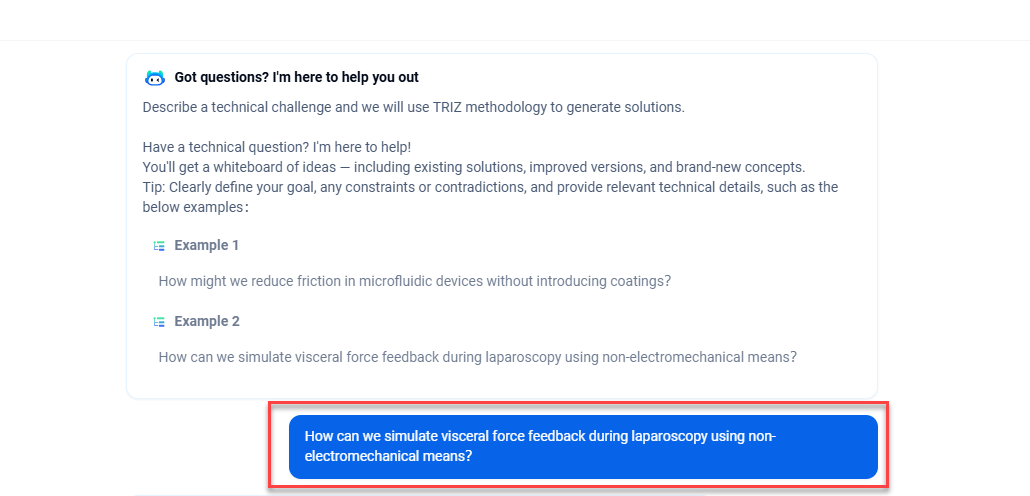The width and height of the screenshot is (1030, 496).
Task: Select the Example 2 label
Action: [x=207, y=321]
